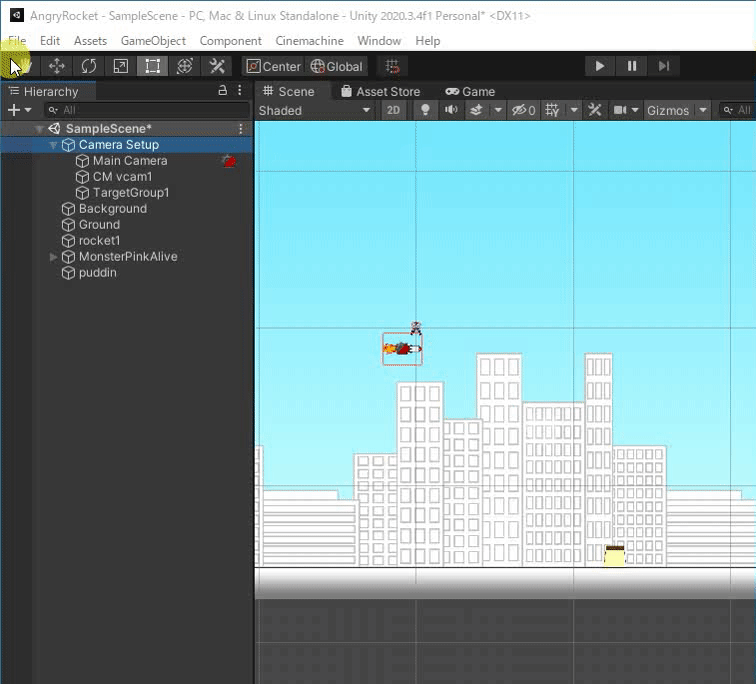Activate the Rect Transform tool

[152, 66]
